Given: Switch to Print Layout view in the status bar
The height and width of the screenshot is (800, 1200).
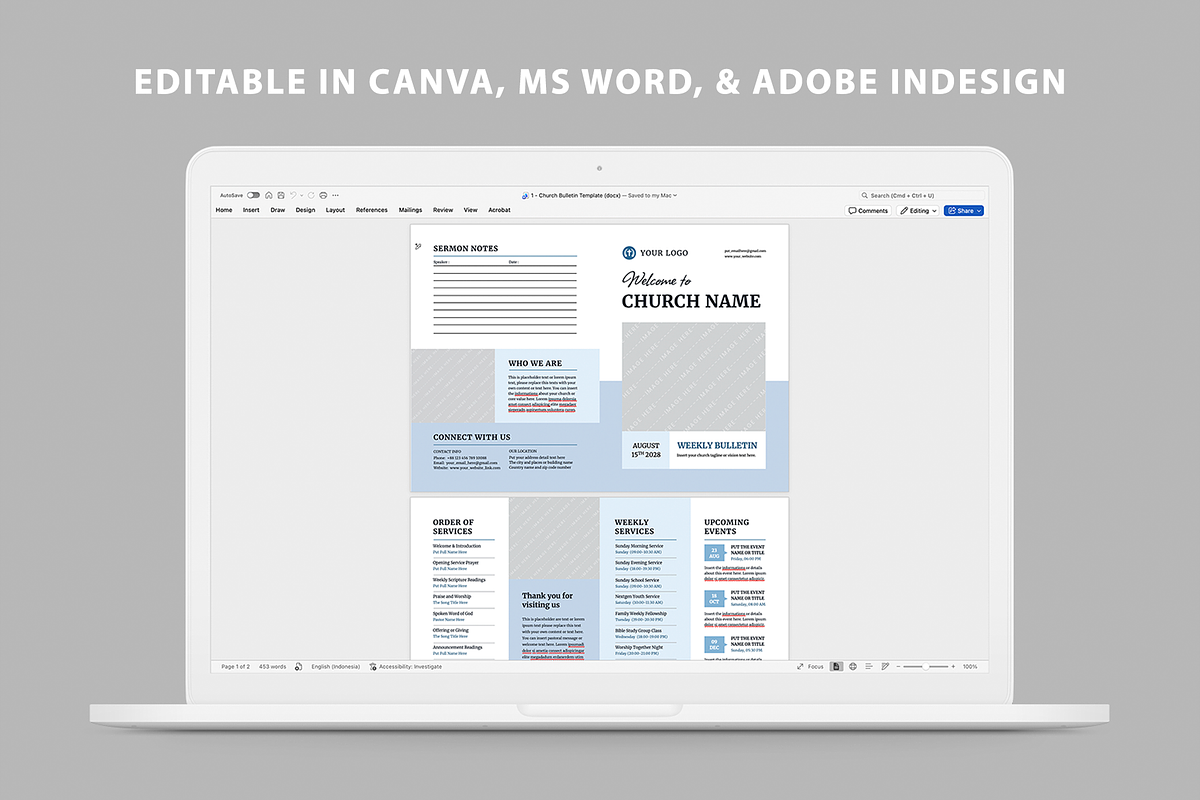Looking at the screenshot, I should pos(836,666).
